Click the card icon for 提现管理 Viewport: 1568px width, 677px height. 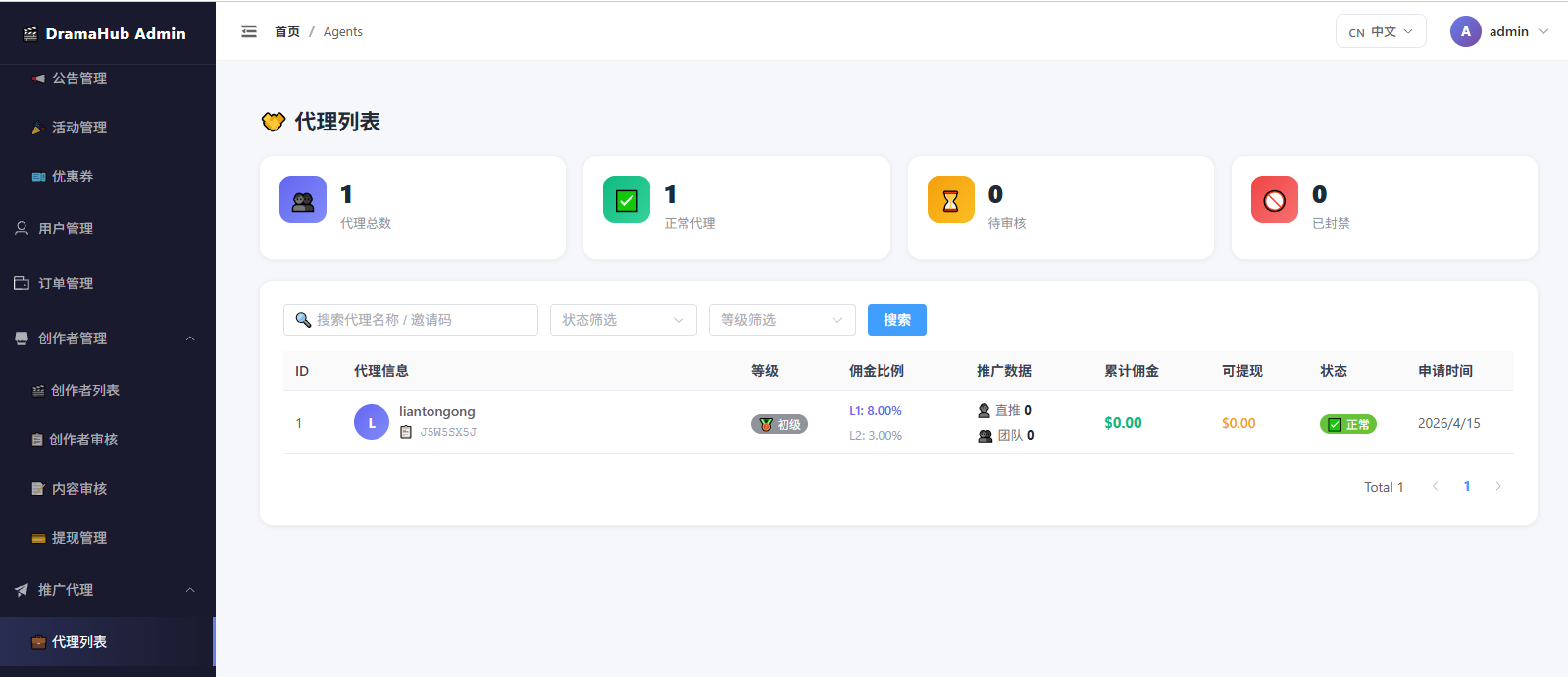pyautogui.click(x=38, y=538)
